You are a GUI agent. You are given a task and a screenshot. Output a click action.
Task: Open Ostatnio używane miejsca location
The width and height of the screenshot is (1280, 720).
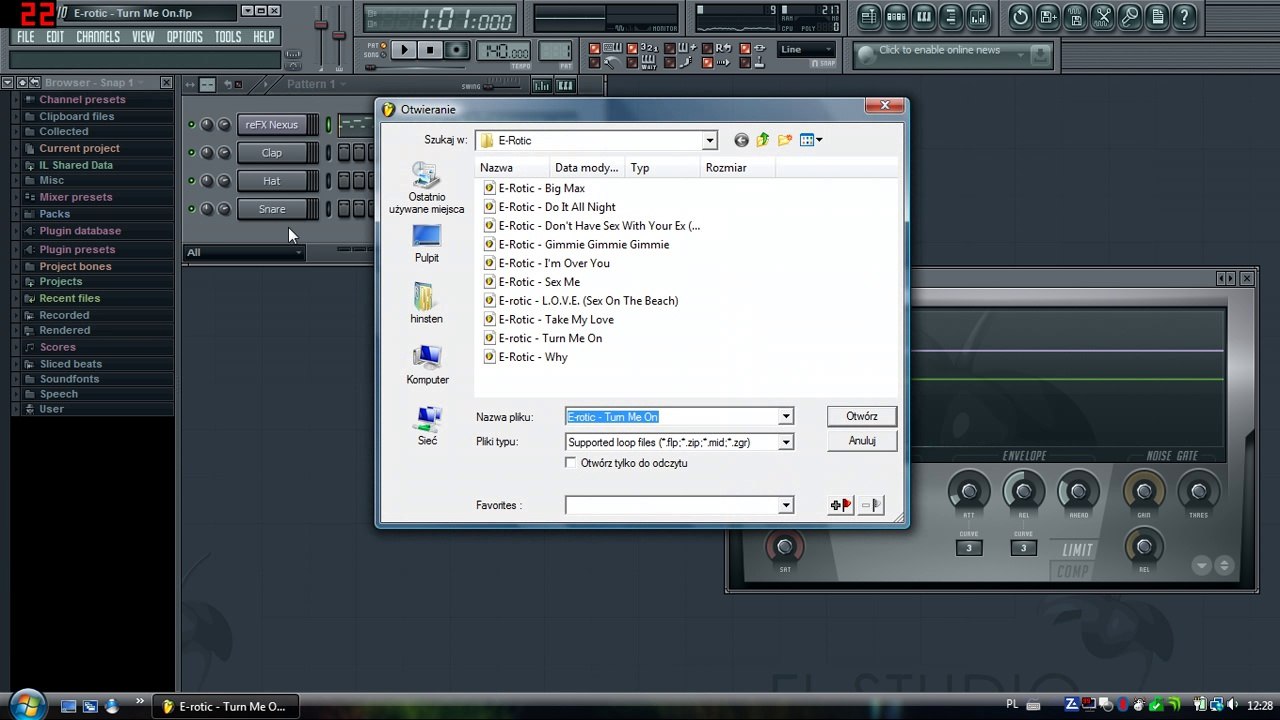[x=426, y=188]
